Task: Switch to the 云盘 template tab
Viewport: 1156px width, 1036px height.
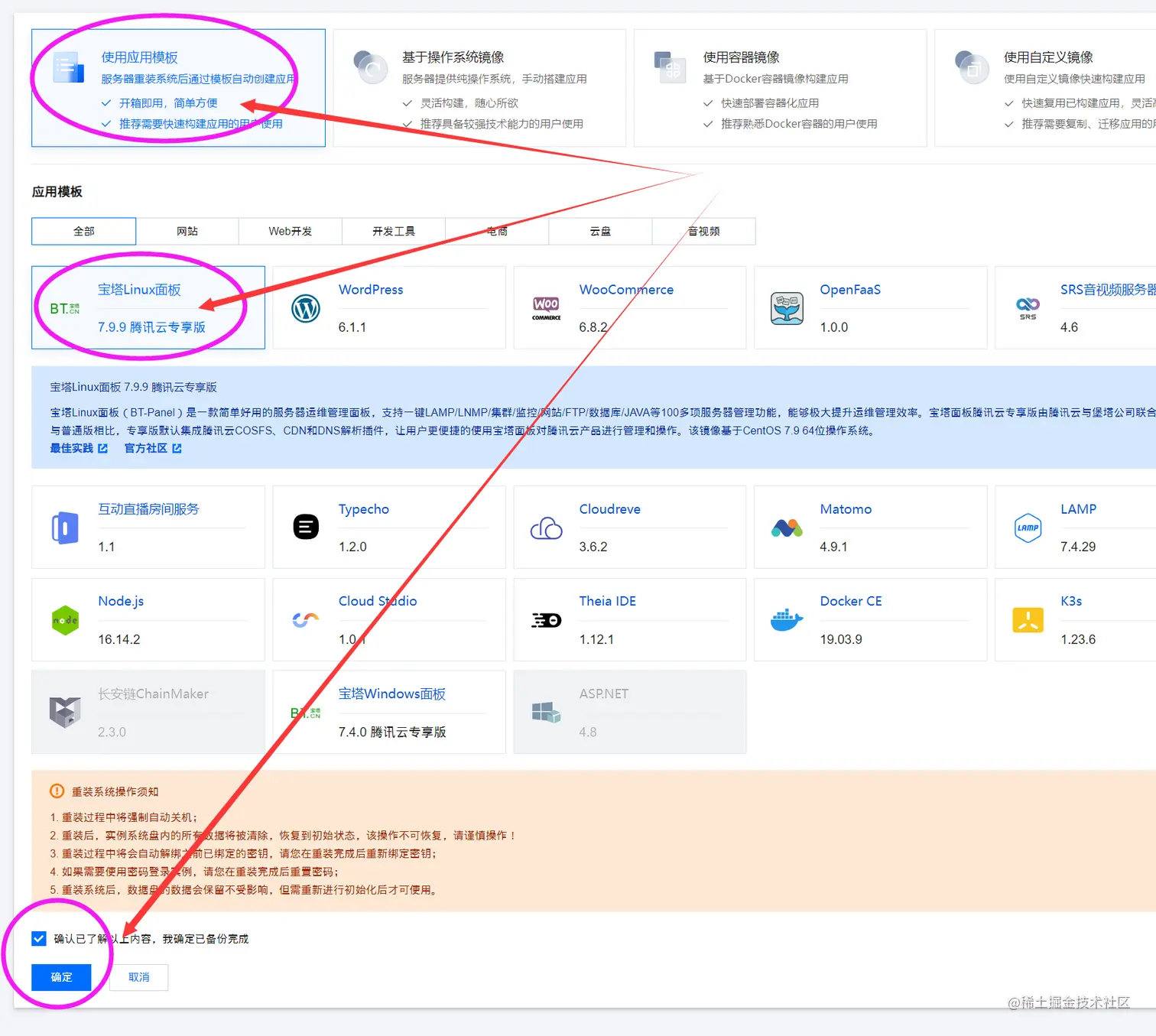Action: click(600, 231)
